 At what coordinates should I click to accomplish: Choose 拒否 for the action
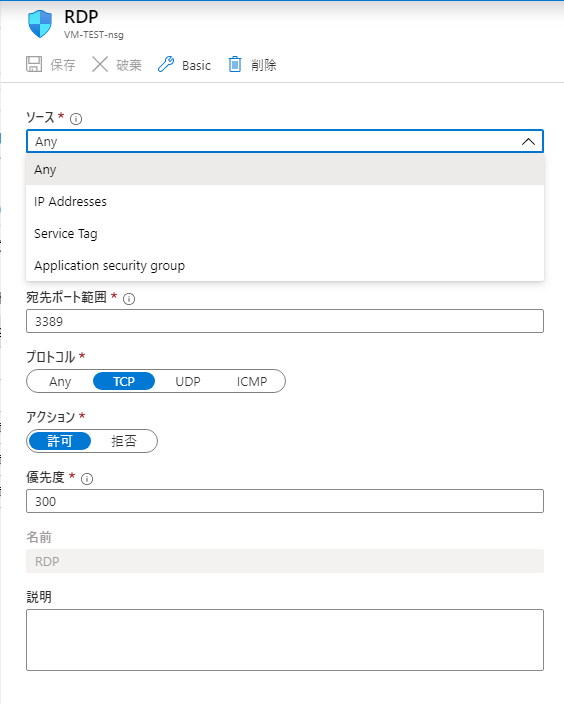pos(123,441)
